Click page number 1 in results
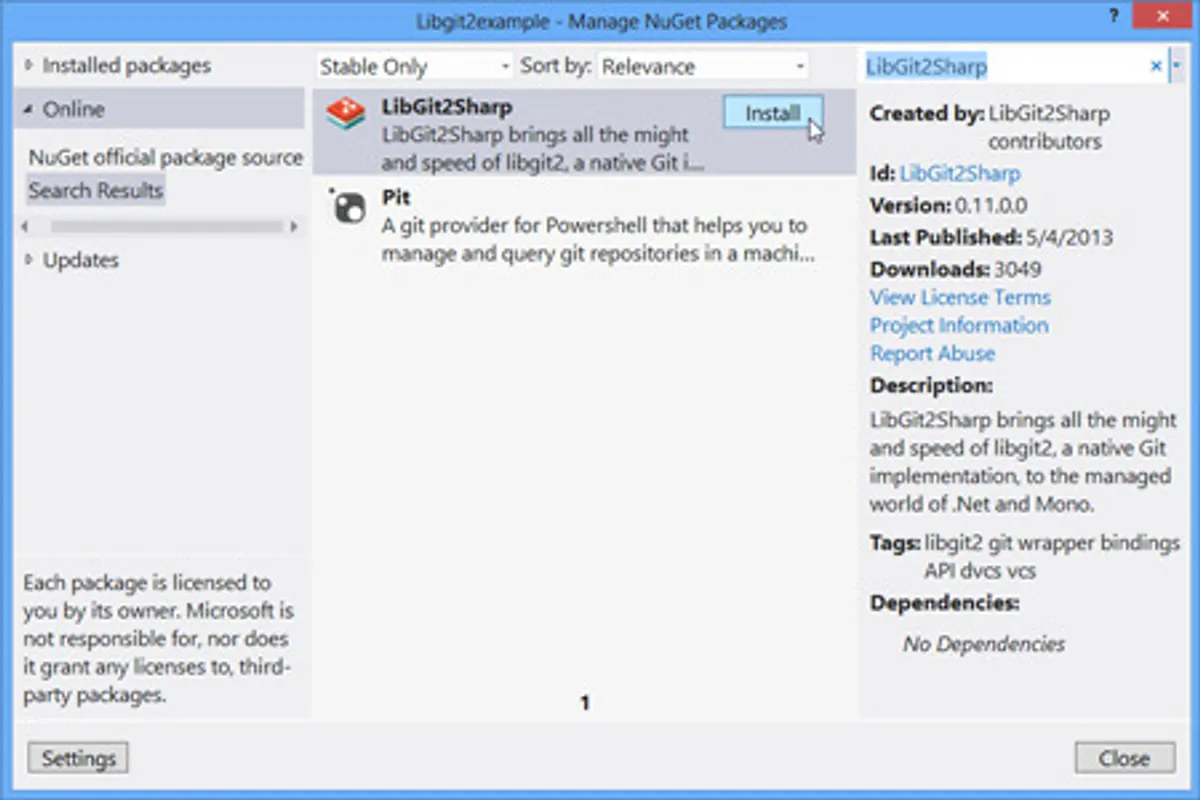 (585, 703)
